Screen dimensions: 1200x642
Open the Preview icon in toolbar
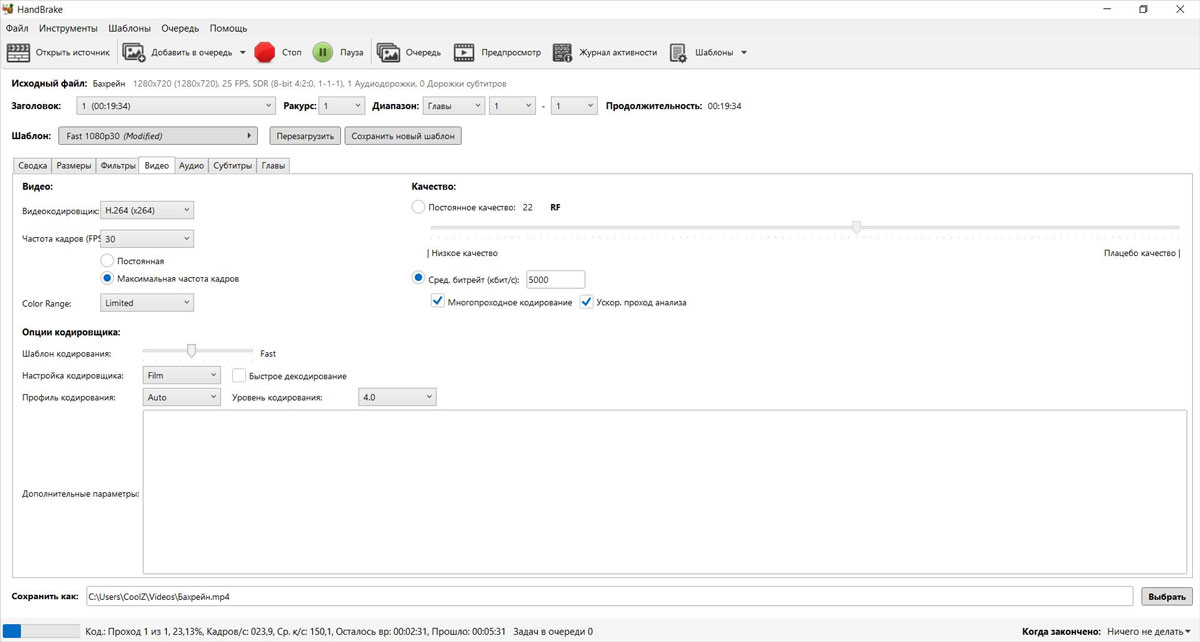point(464,52)
